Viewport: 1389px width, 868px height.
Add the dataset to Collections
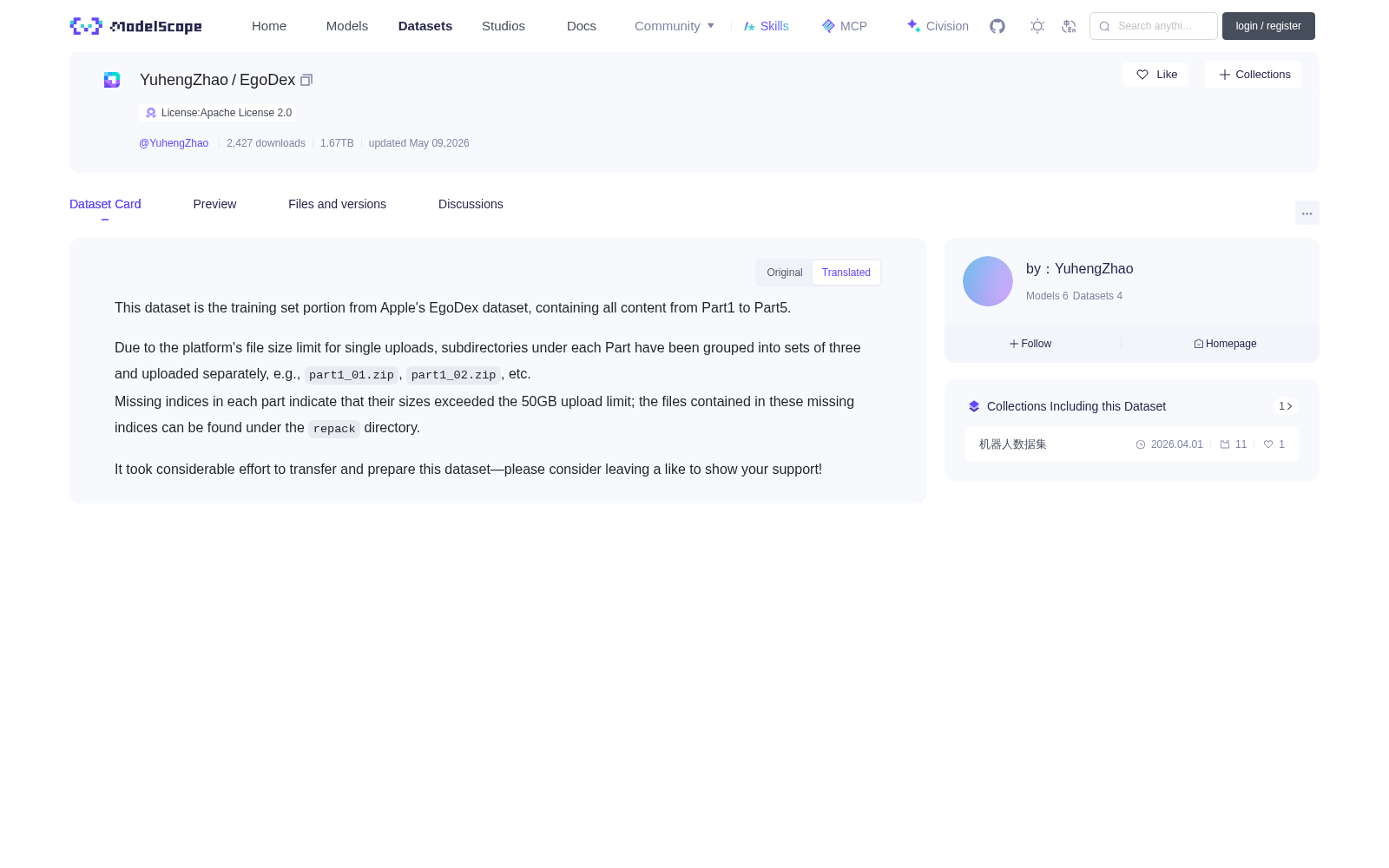(1254, 75)
